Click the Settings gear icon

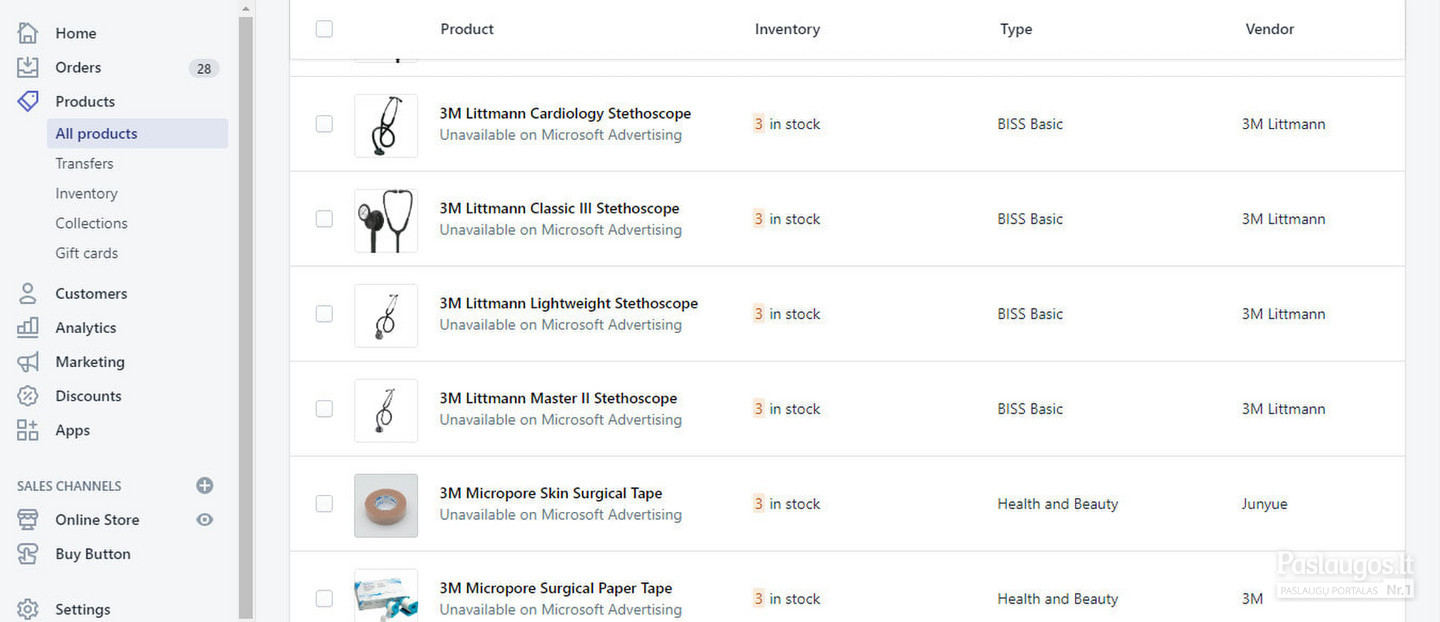[28, 609]
